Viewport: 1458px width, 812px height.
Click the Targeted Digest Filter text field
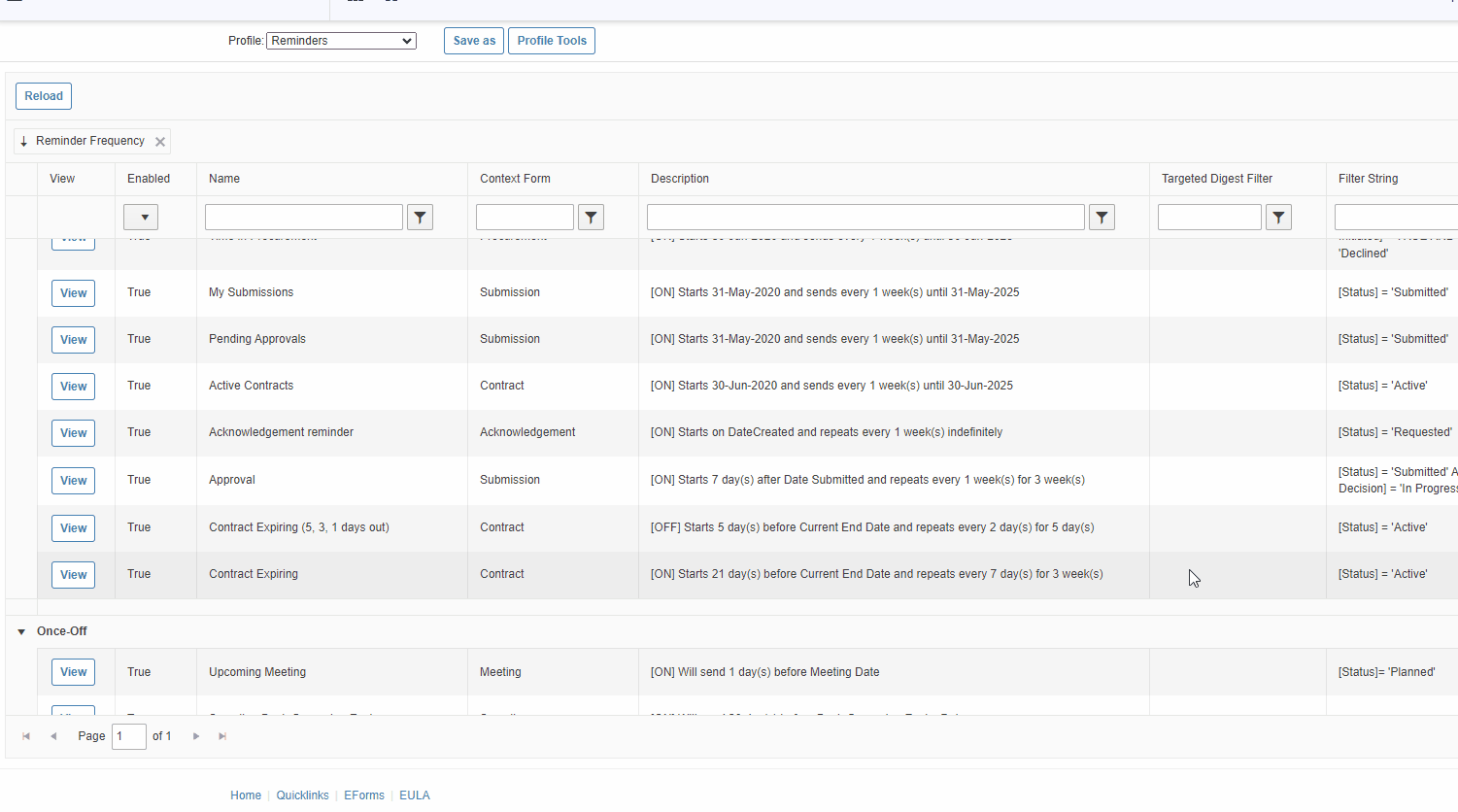(x=1209, y=218)
